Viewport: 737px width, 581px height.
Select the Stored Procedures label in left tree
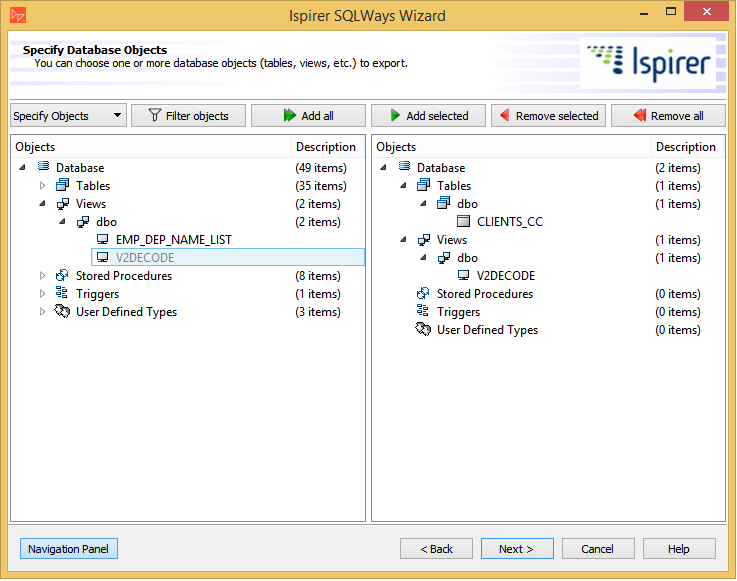124,276
